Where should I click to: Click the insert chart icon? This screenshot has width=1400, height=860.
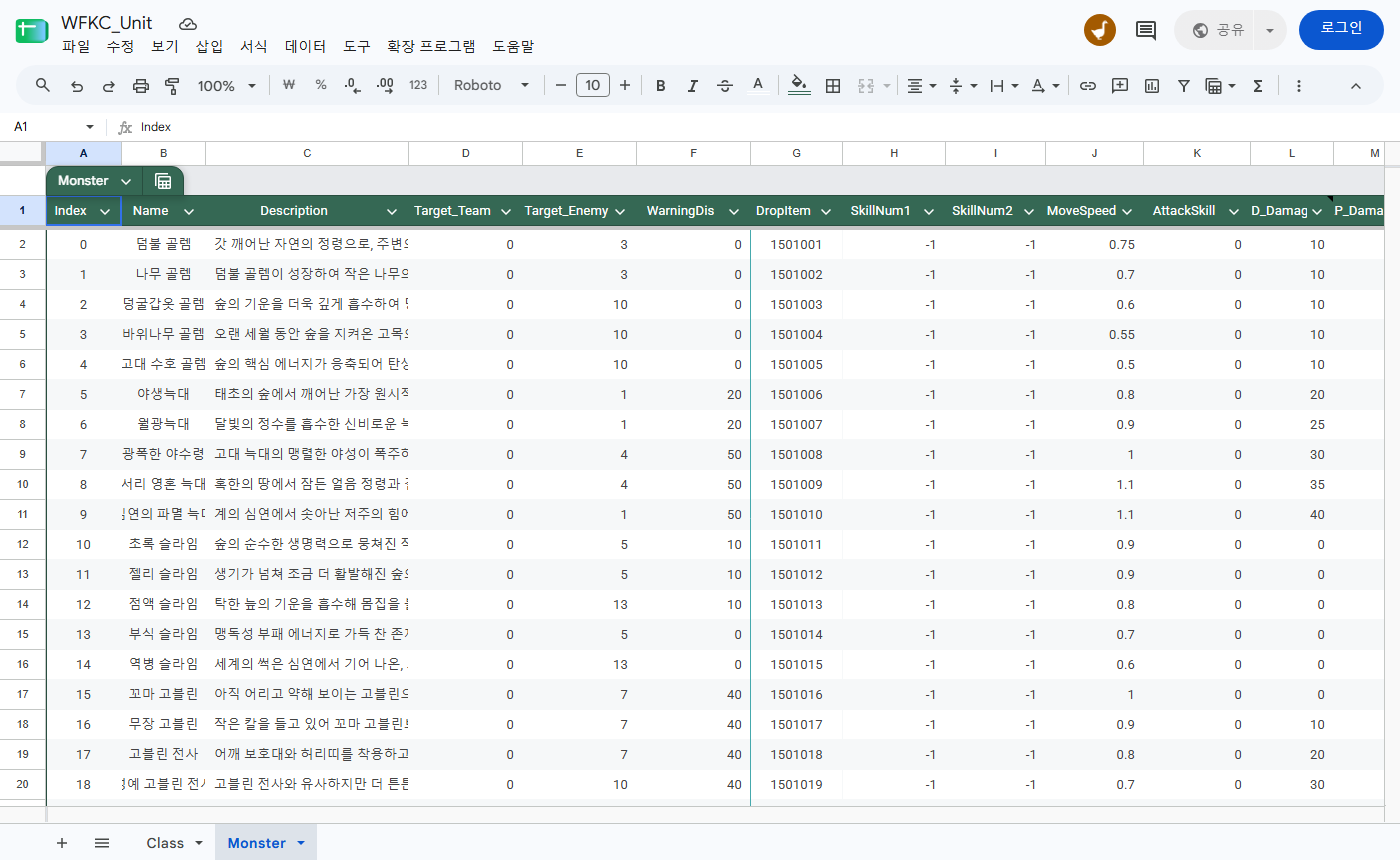1152,86
